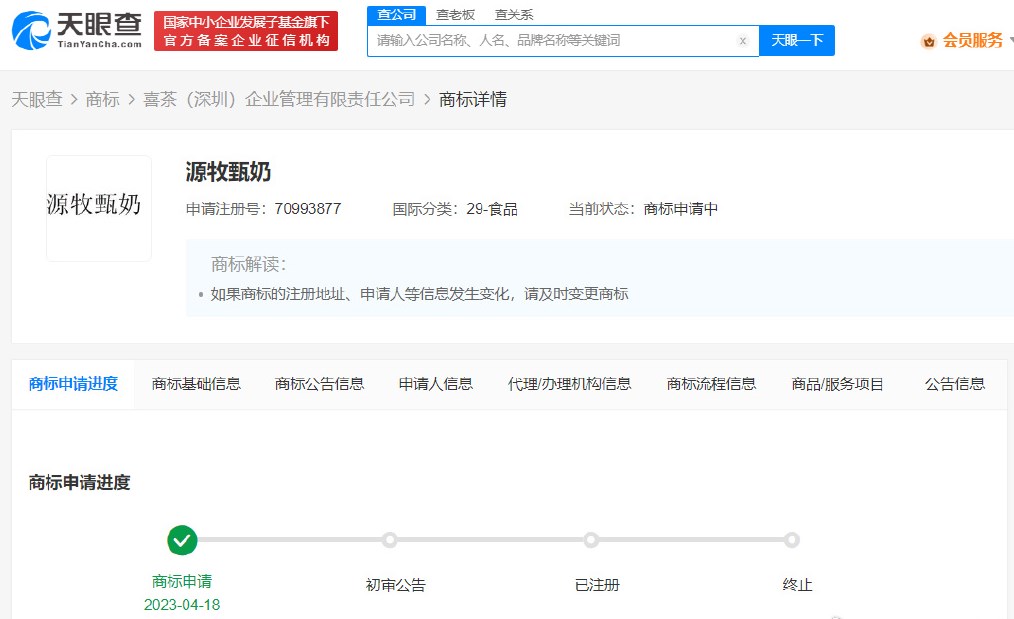Click the green check 商标申请 step marker
The width and height of the screenshot is (1014, 619).
(x=182, y=540)
